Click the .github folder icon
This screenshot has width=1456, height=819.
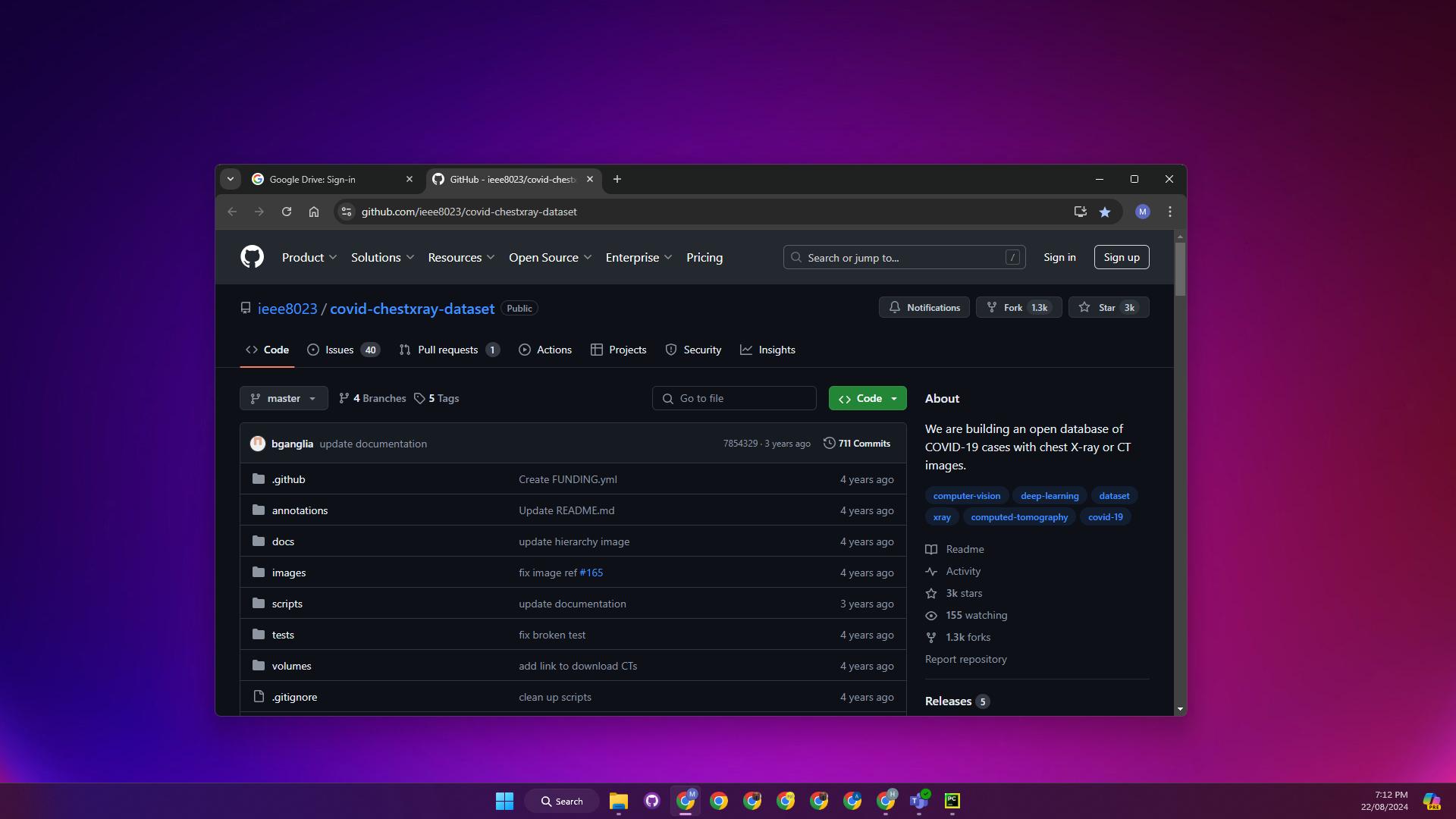259,479
